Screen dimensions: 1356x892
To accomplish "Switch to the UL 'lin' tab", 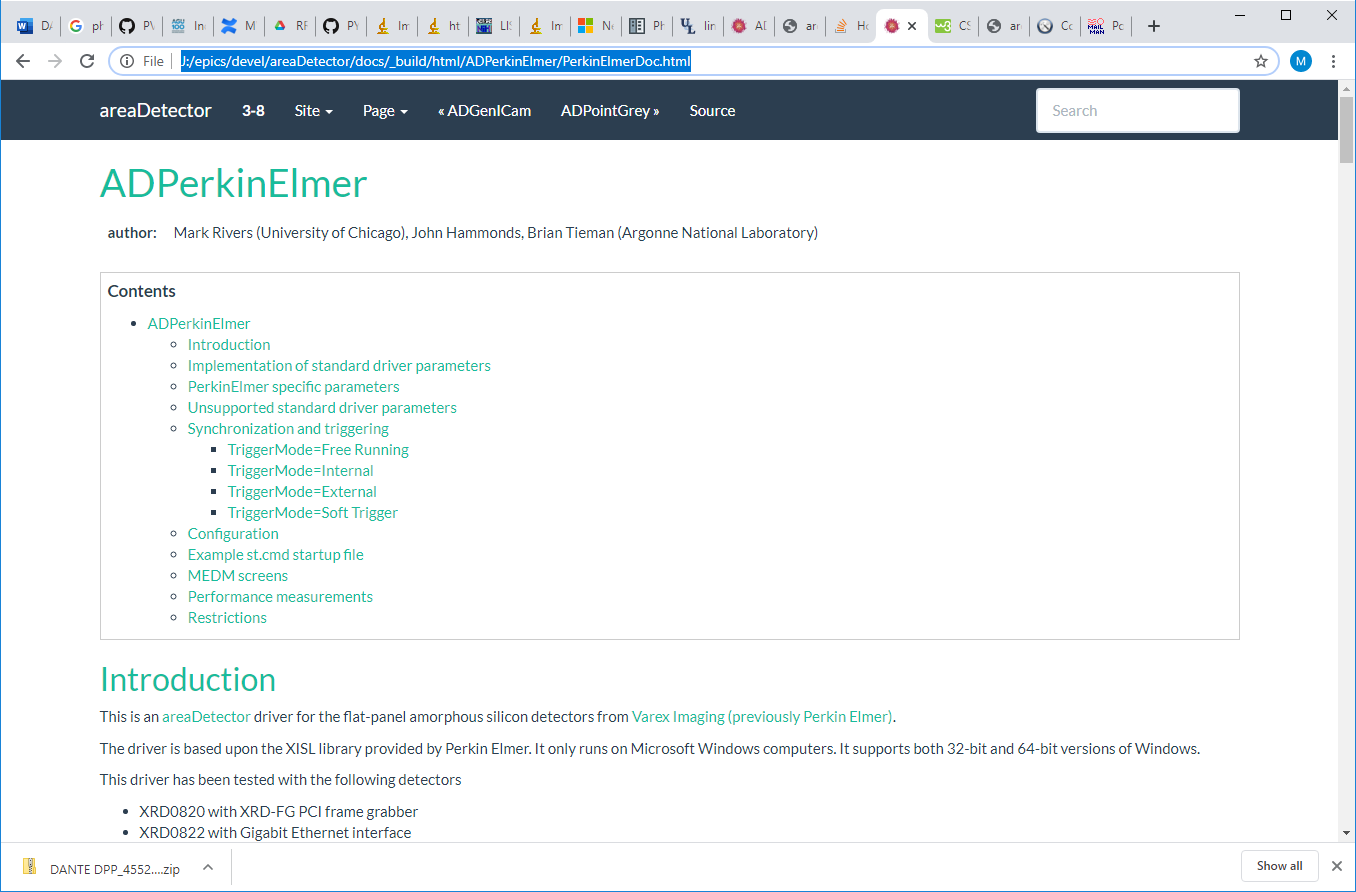I will click(697, 27).
